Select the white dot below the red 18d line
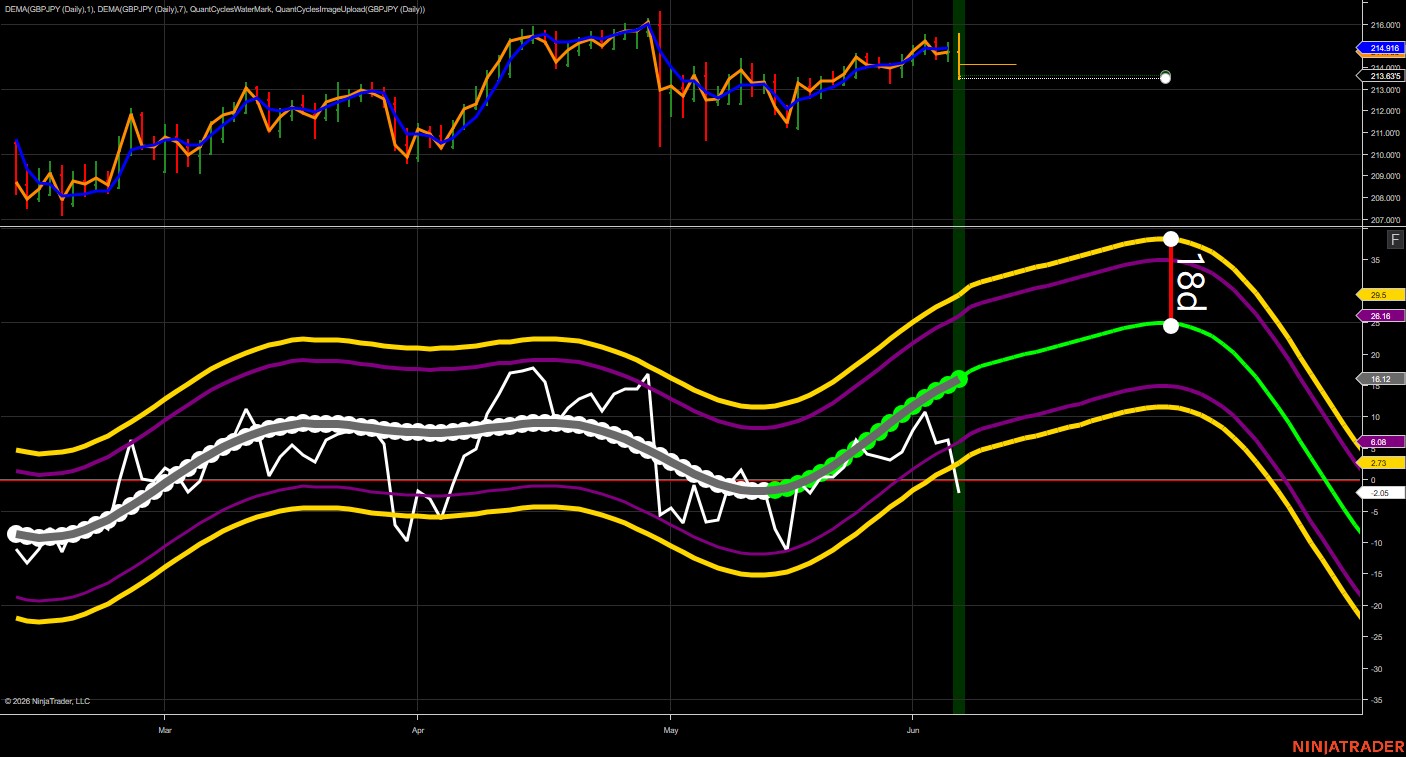Image resolution: width=1406 pixels, height=757 pixels. pos(1171,325)
